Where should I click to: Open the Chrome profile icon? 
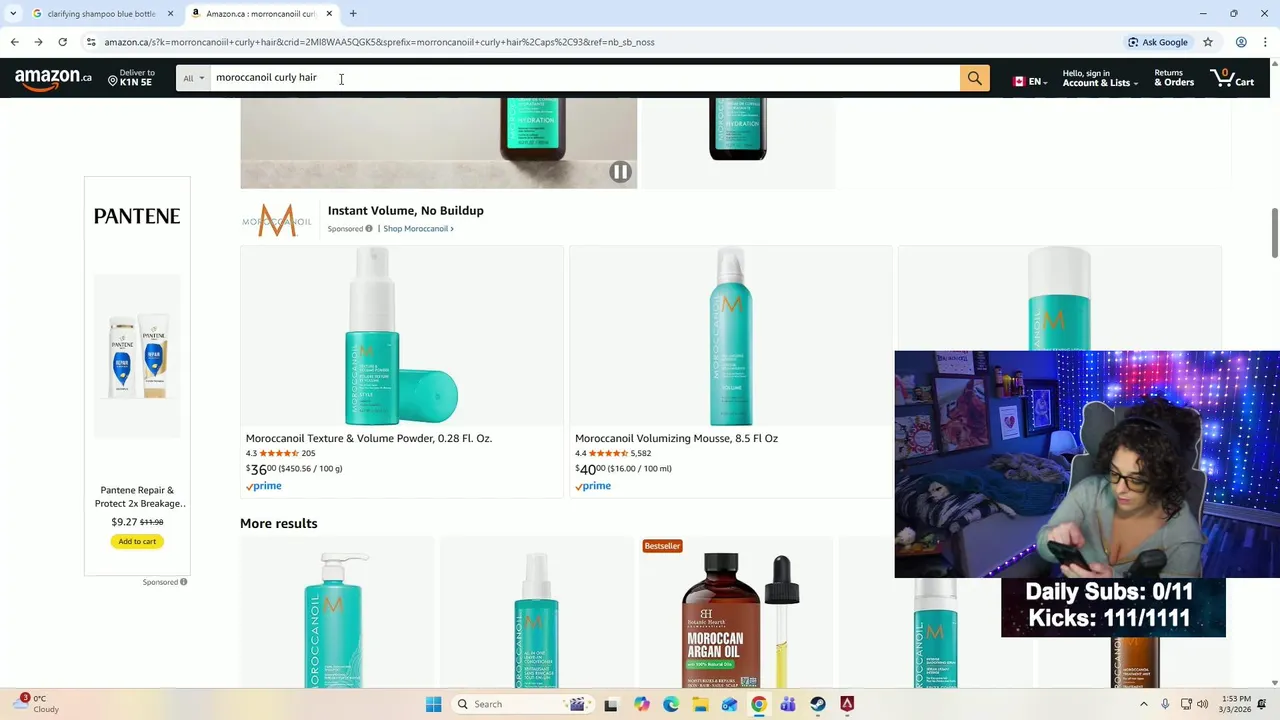1241,42
